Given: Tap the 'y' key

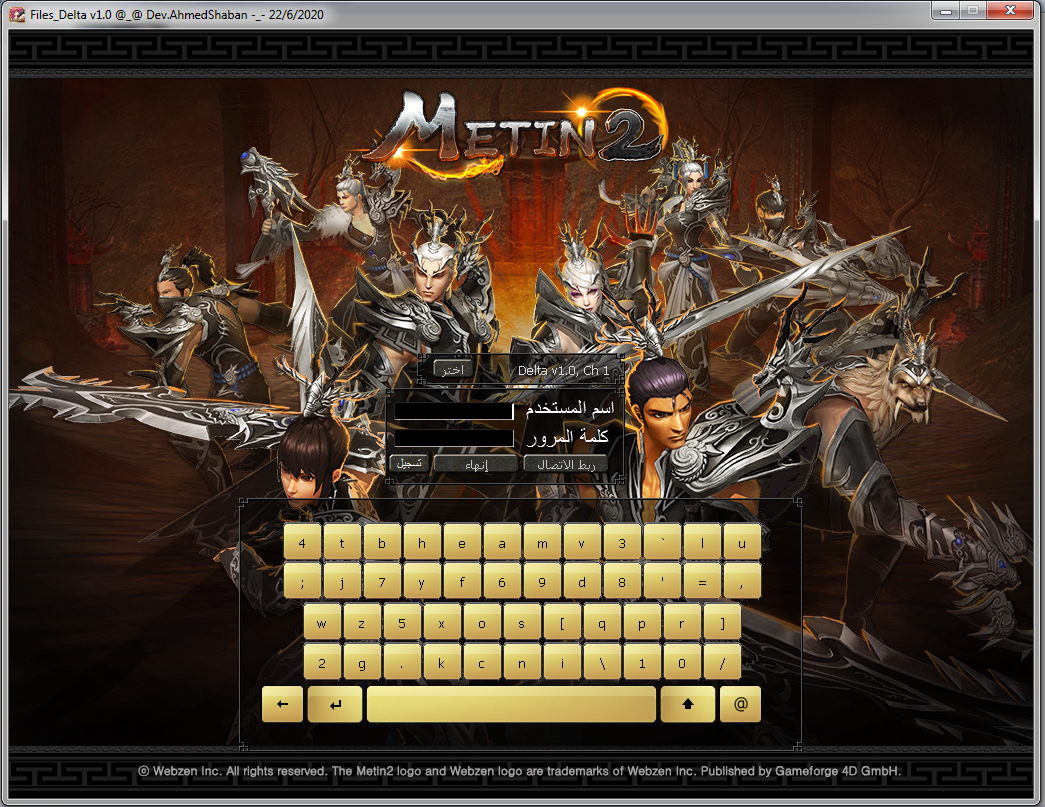Looking at the screenshot, I should (x=422, y=582).
